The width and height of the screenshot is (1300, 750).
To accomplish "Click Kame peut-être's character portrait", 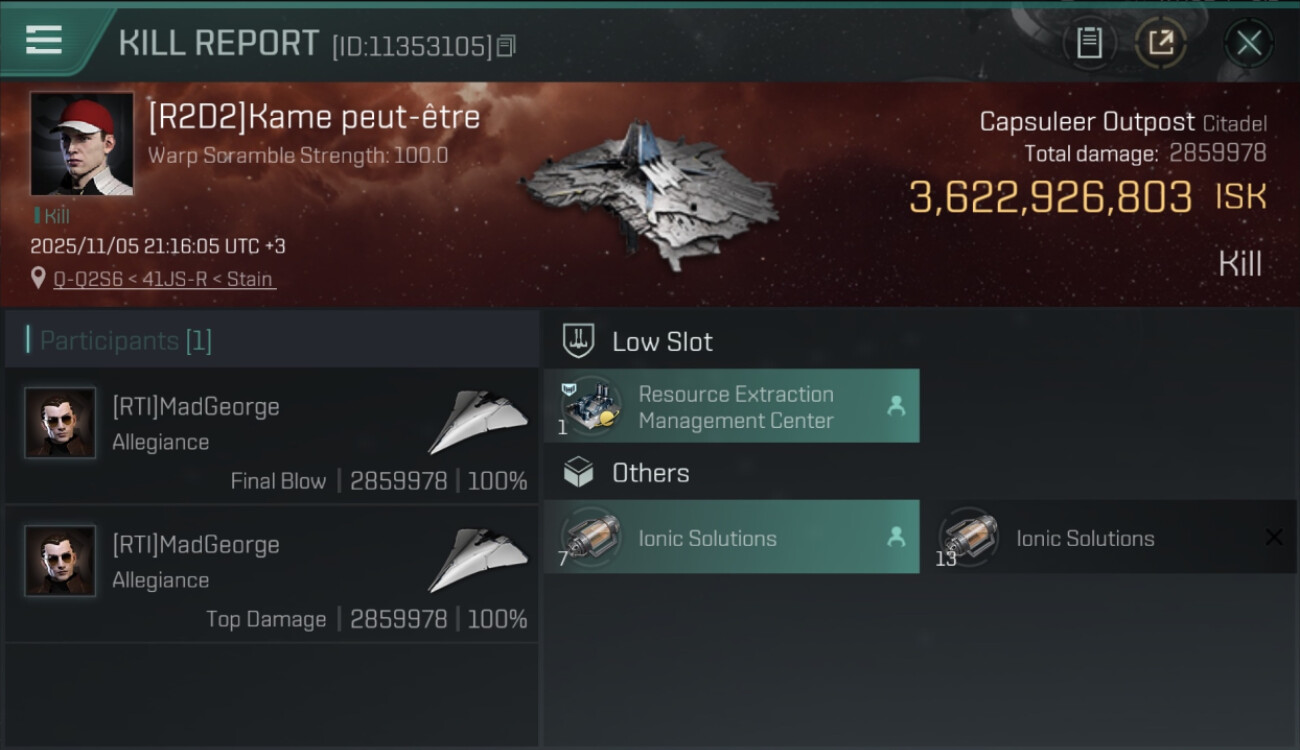I will 82,144.
